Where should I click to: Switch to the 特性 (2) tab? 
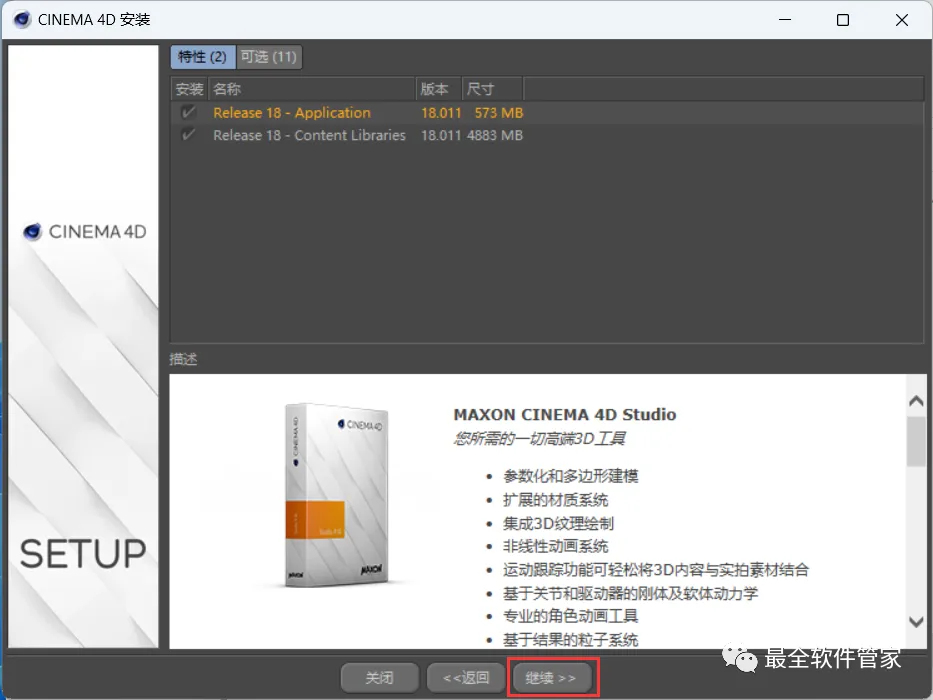202,57
